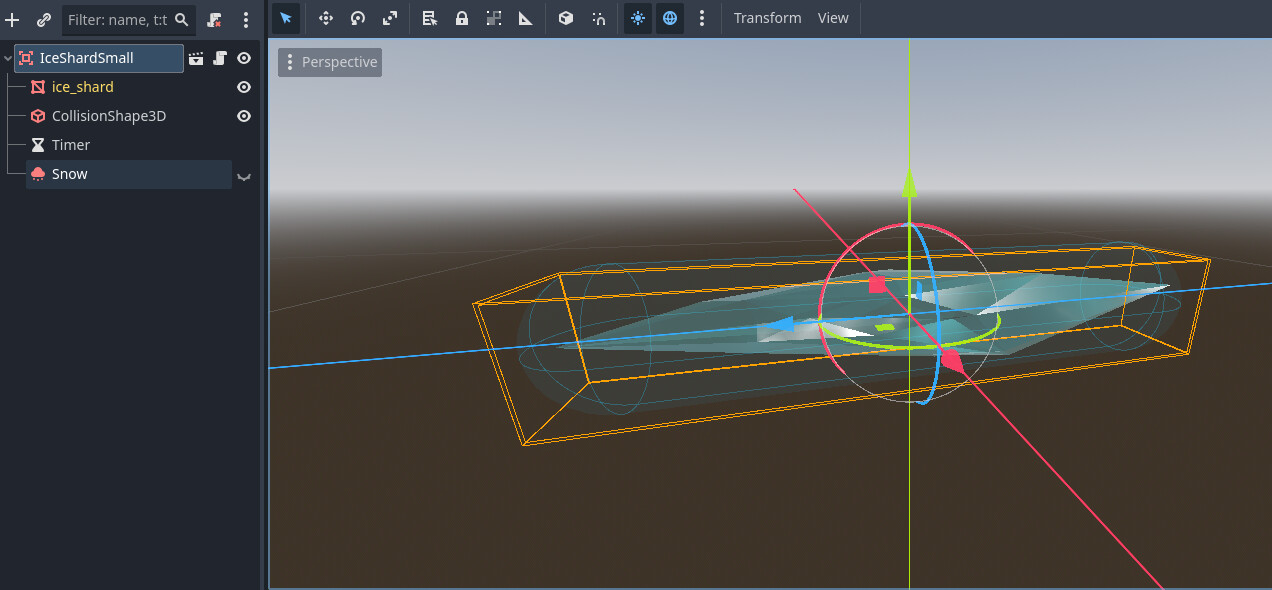The image size is (1272, 590).
Task: Open the View menu
Action: 833,18
